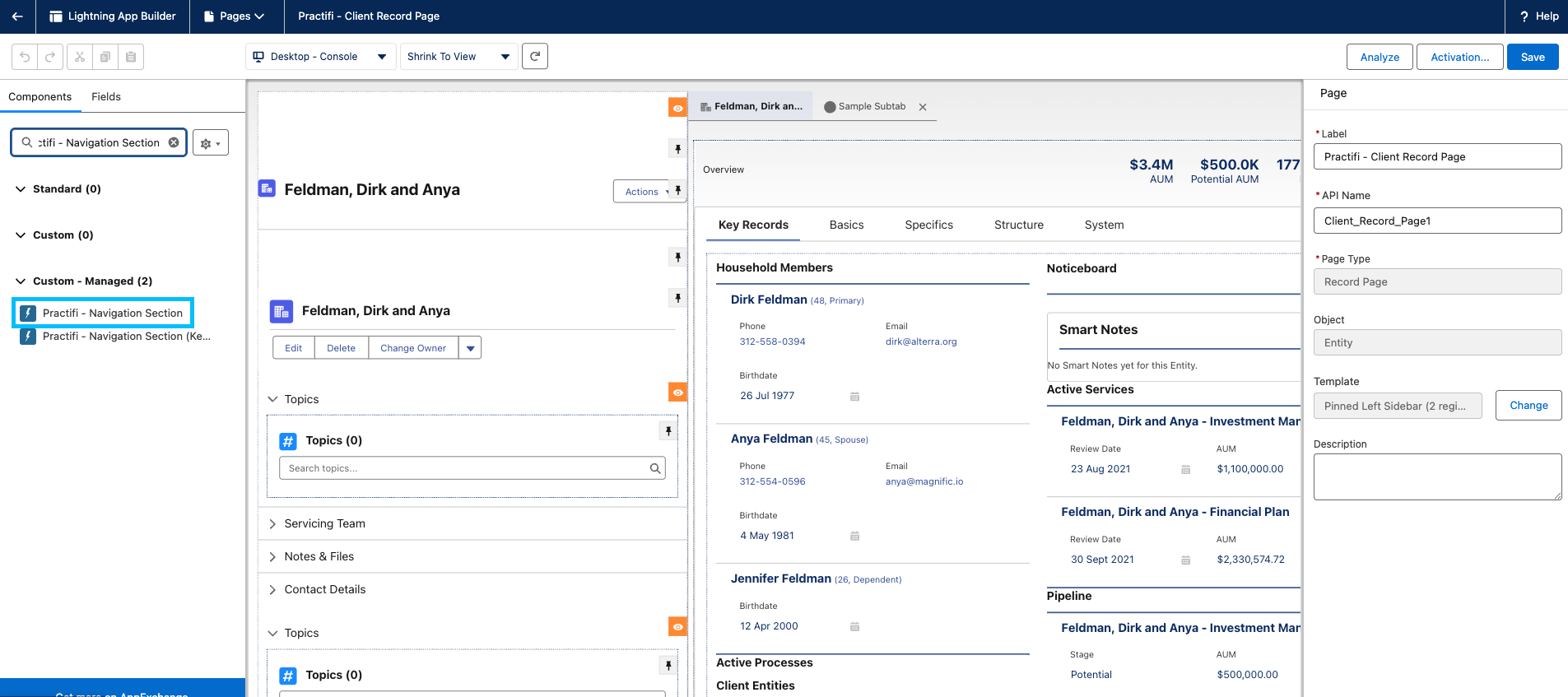Paste the copied component
The width and height of the screenshot is (1568, 697).
131,57
